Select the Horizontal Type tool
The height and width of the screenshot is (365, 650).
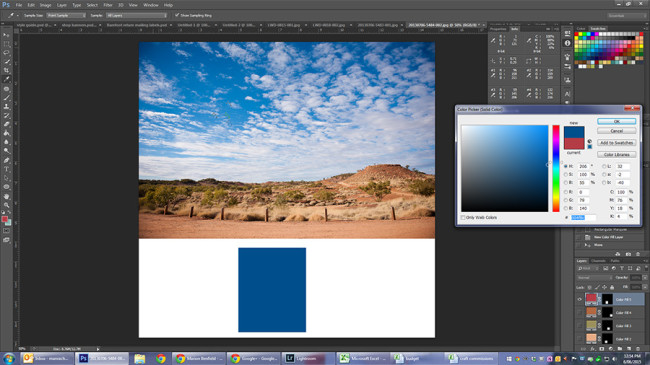click(6, 169)
